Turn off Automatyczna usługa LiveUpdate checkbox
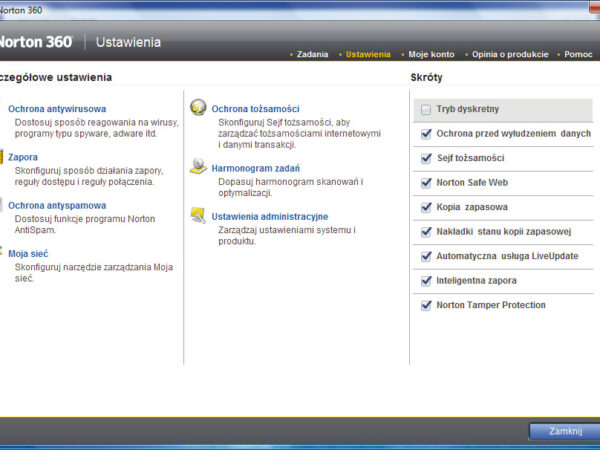 (426, 256)
